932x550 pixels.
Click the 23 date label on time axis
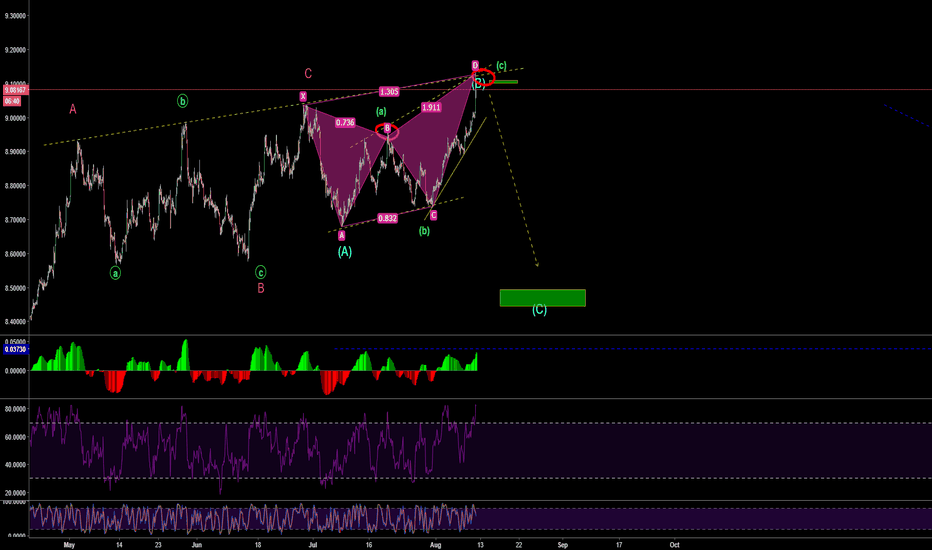[158, 545]
